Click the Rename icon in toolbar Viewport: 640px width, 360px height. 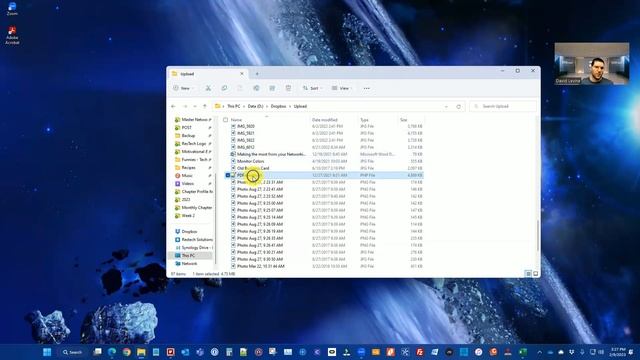256,88
